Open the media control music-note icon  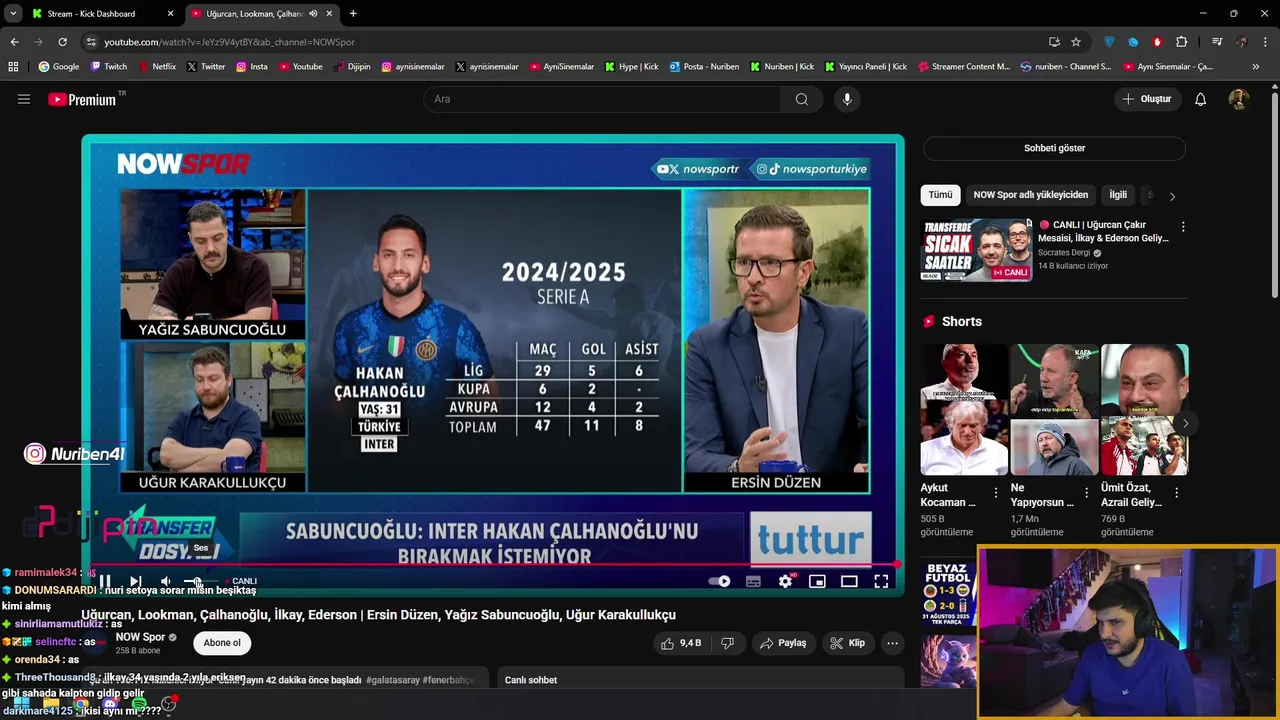[1217, 42]
